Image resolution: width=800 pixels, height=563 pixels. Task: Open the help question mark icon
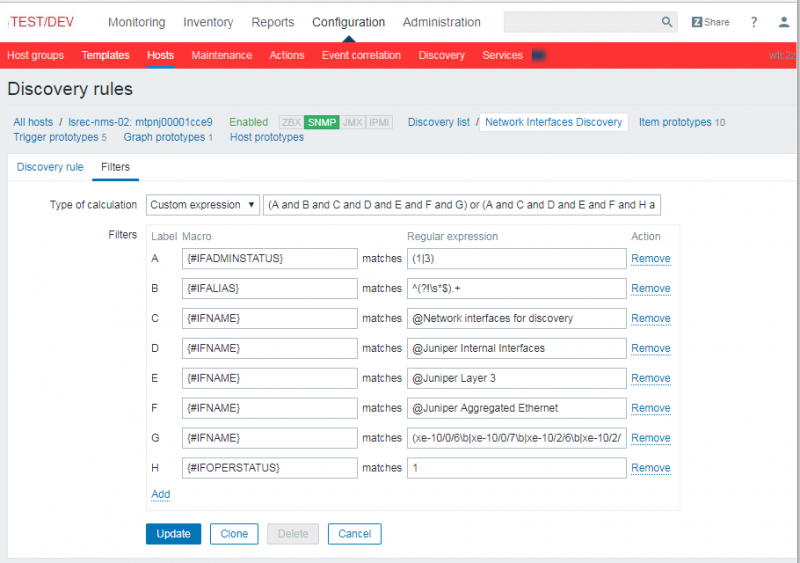[754, 22]
